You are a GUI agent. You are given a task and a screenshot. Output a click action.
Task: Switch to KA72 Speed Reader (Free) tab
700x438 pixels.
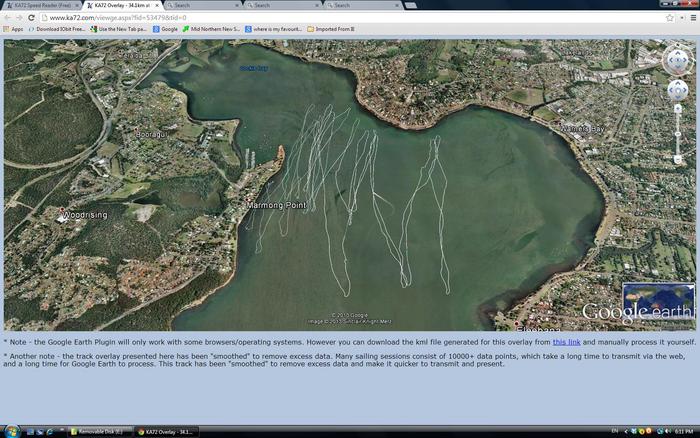(42, 5)
